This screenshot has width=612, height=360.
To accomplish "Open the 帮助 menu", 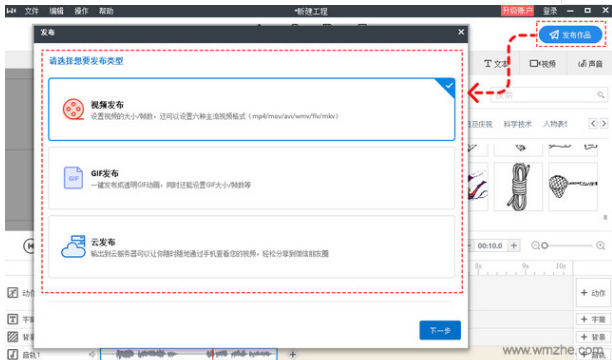I will point(106,11).
